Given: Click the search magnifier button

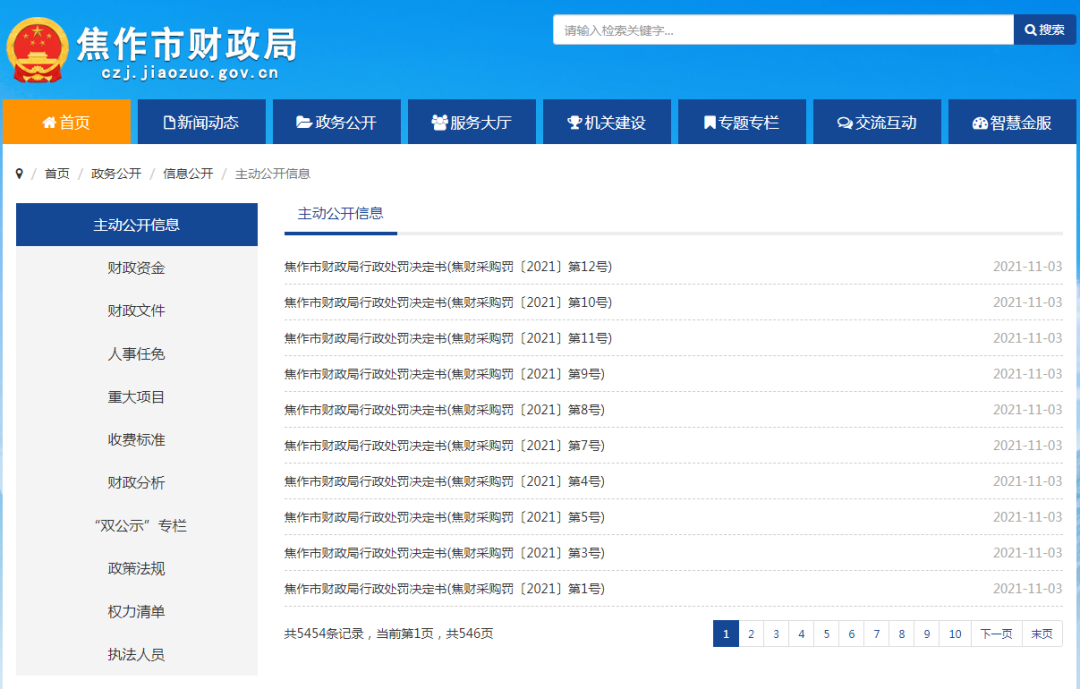Looking at the screenshot, I should [x=1044, y=30].
